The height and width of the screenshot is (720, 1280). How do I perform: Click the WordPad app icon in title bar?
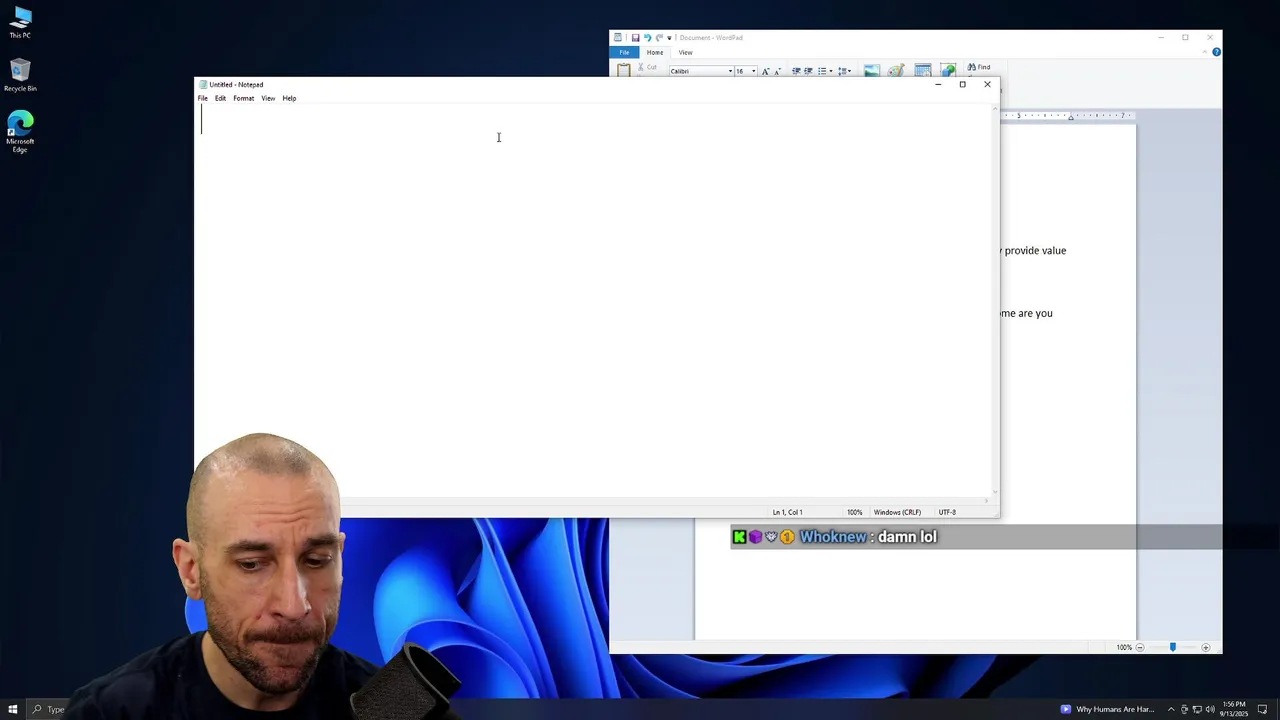pos(618,38)
